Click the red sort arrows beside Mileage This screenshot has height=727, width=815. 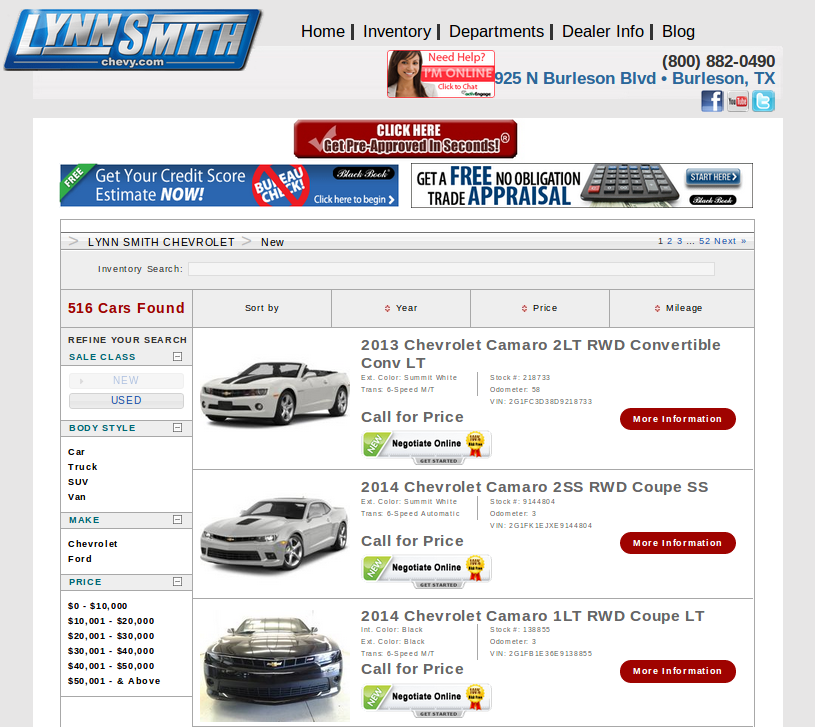tap(658, 308)
